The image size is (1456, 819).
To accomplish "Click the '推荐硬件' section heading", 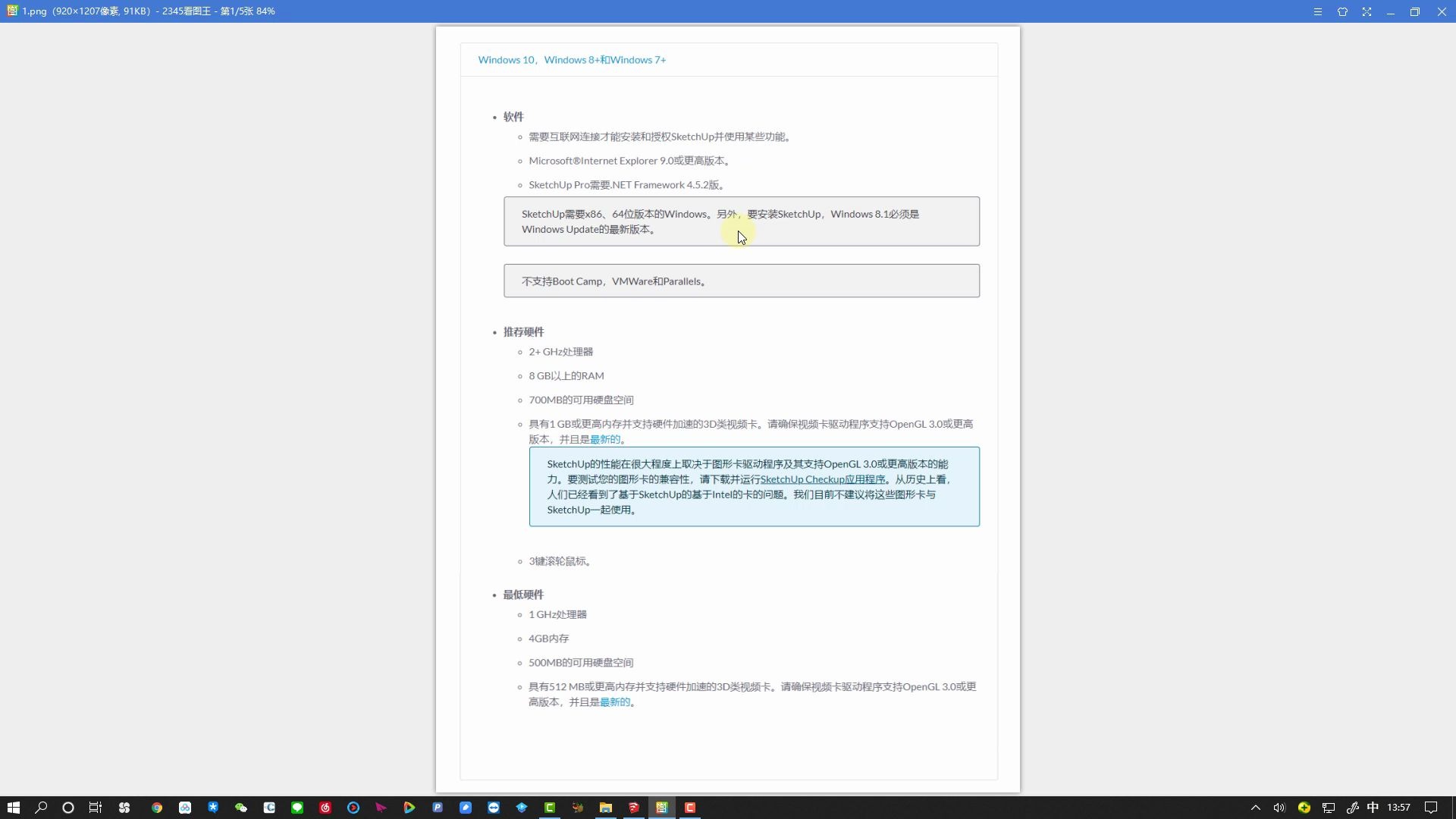I will coord(523,332).
